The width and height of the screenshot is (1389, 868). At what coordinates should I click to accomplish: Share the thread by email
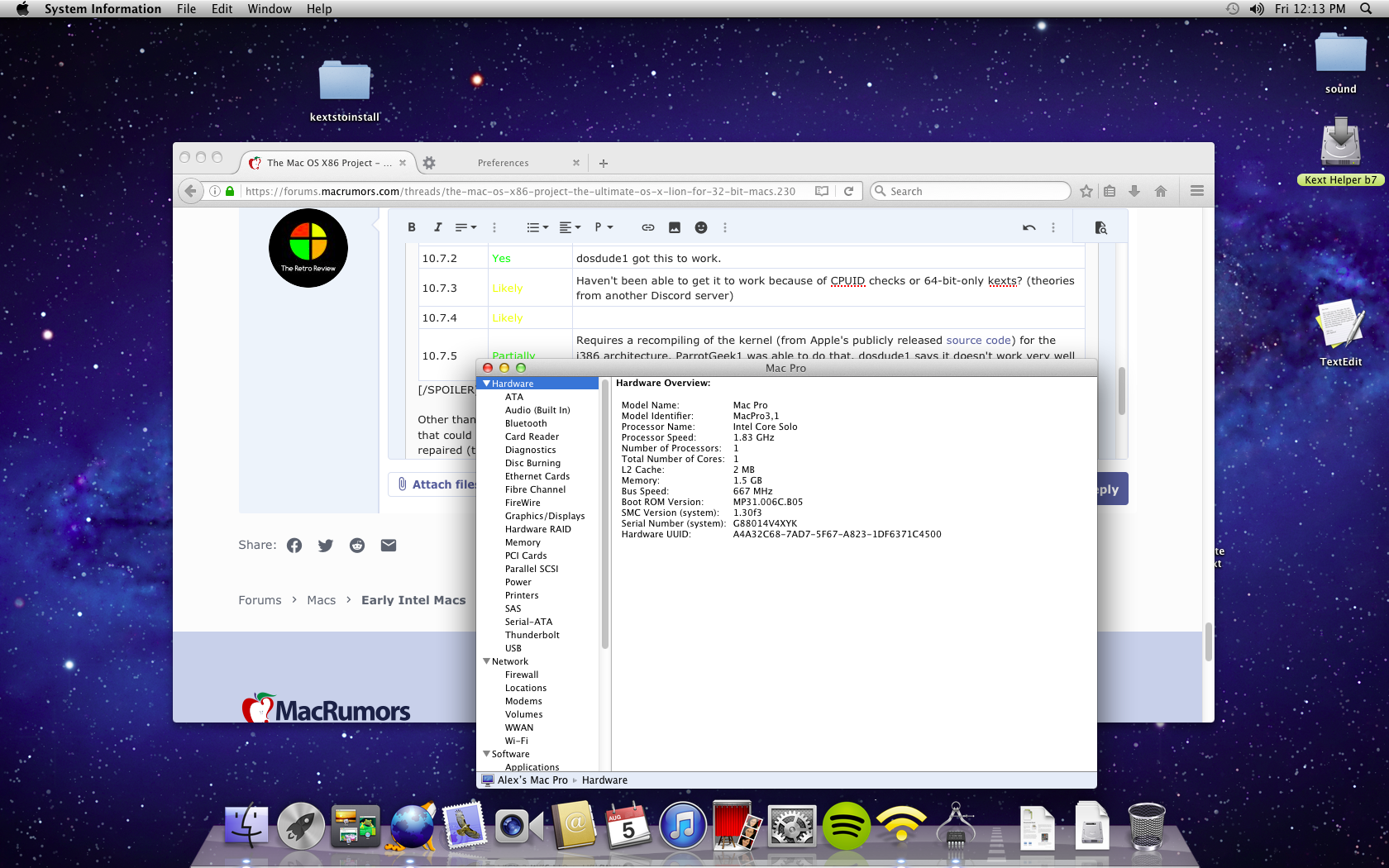pos(389,546)
